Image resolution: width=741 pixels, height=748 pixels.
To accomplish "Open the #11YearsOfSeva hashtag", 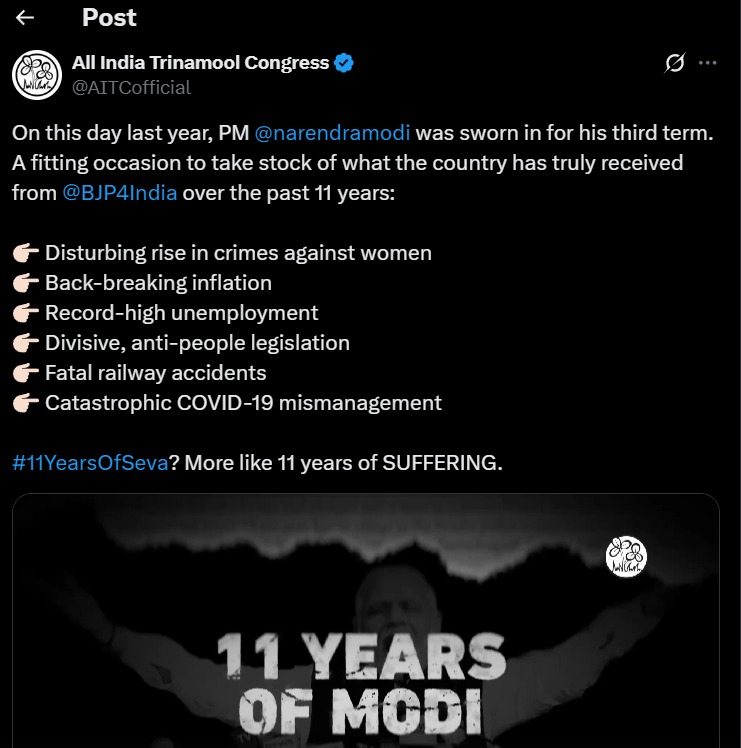I will pyautogui.click(x=89, y=462).
